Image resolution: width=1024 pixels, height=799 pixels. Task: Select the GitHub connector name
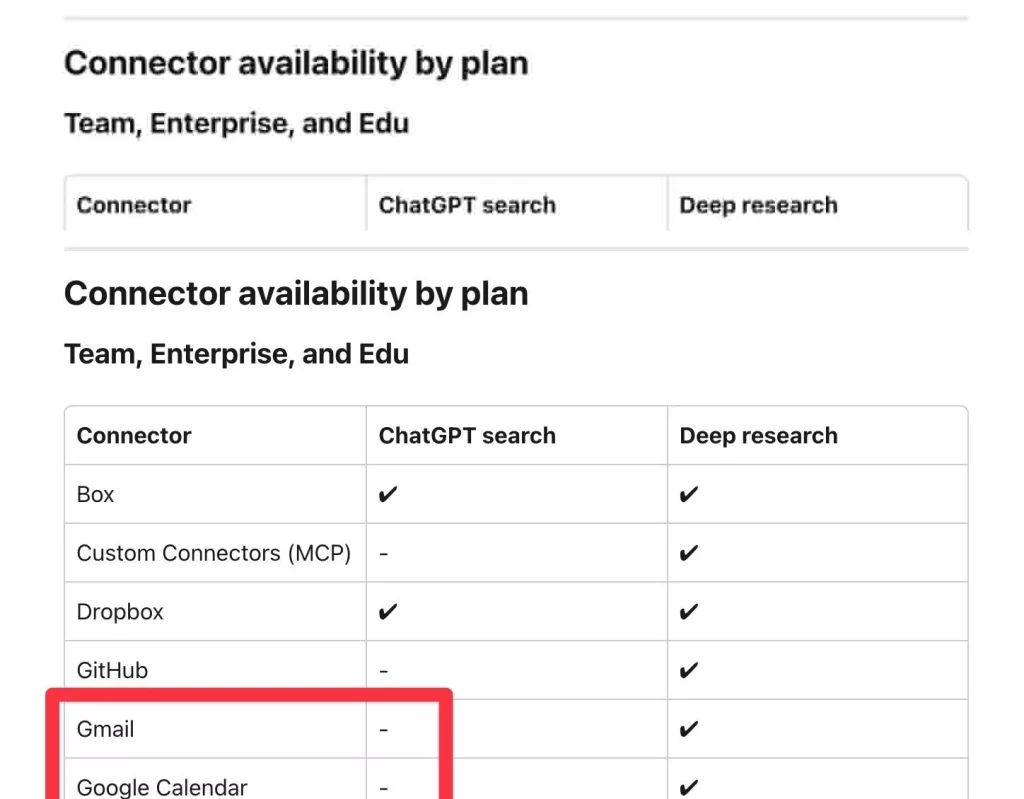click(112, 671)
